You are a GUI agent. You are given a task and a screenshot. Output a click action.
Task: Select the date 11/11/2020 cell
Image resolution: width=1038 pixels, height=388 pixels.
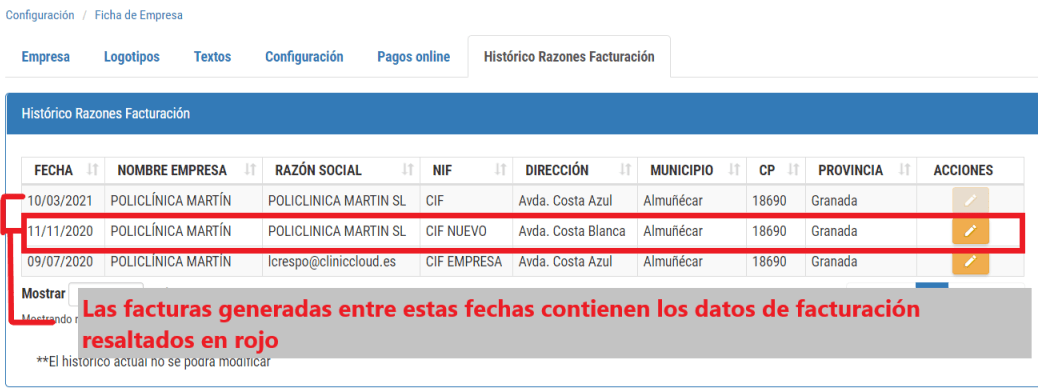(63, 231)
